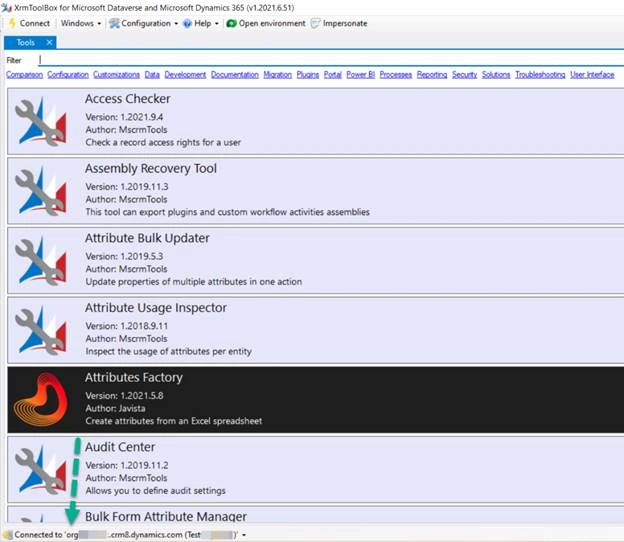The height and width of the screenshot is (542, 624).
Task: Select the Attribute Usage Inspector icon
Action: point(41,331)
